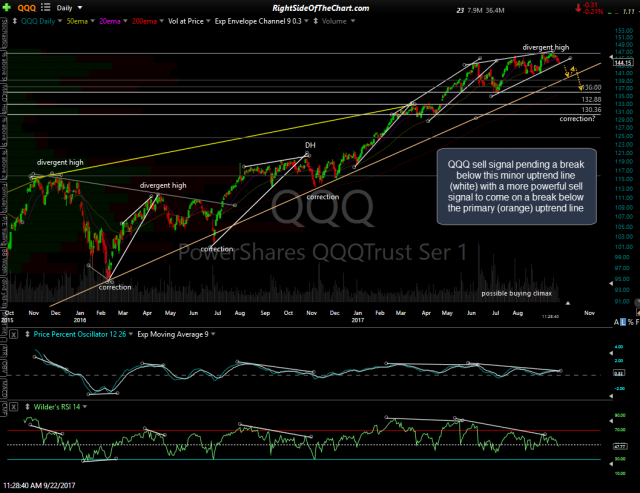Image resolution: width=640 pixels, height=493 pixels.
Task: Click RSI pane lower scale arrow
Action: [x=611, y=464]
